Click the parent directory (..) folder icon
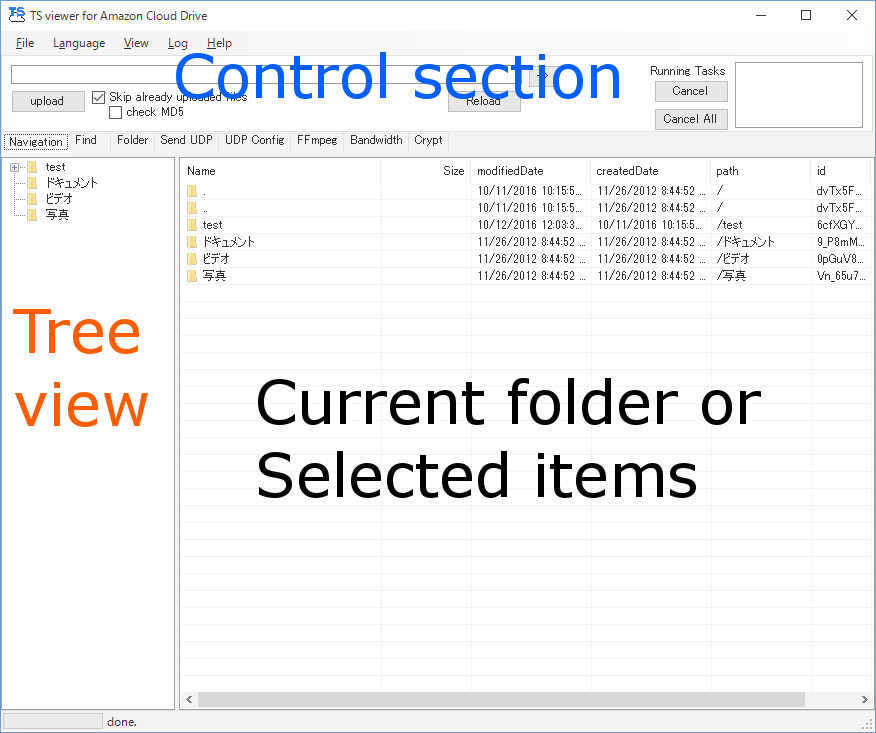 [192, 208]
